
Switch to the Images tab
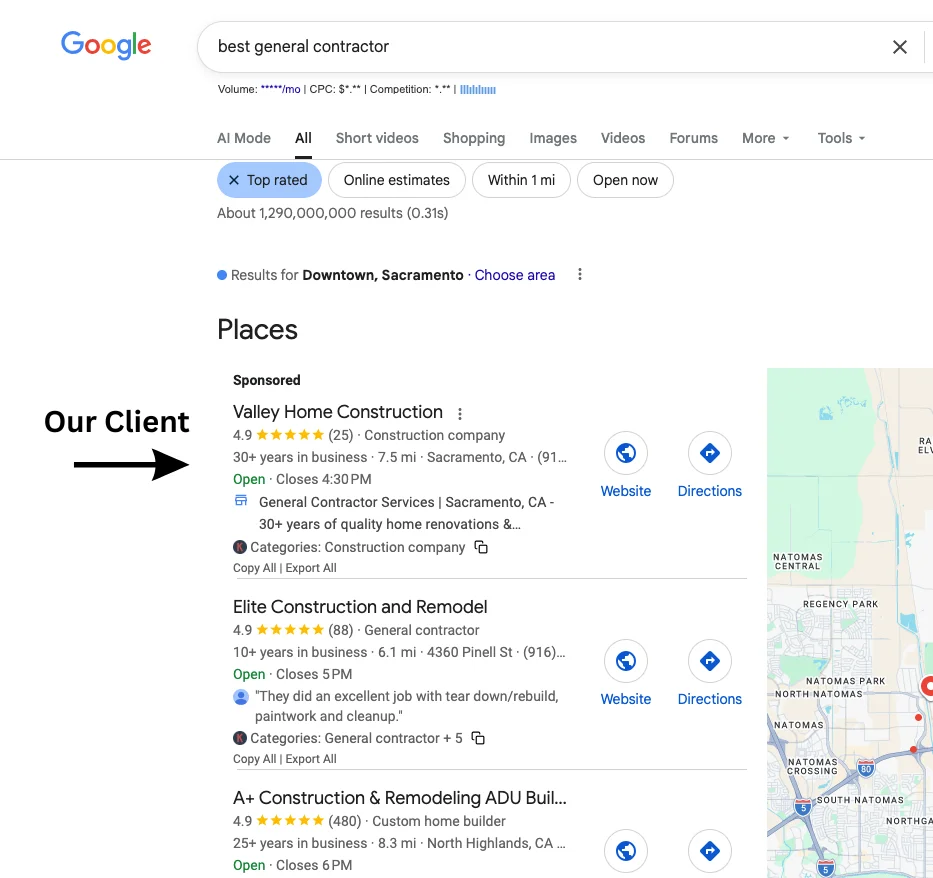553,138
